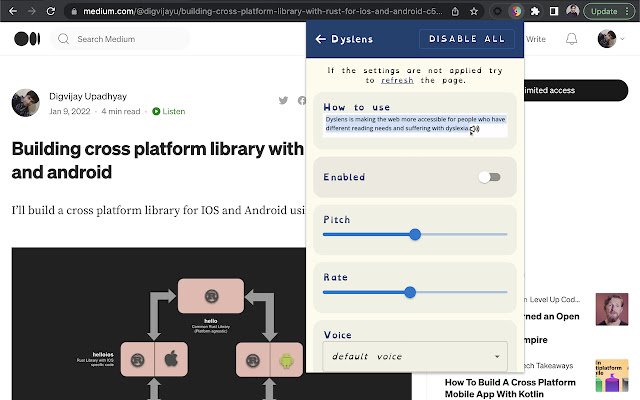Open the Chrome profile avatar
The width and height of the screenshot is (640, 400).
[x=573, y=11]
